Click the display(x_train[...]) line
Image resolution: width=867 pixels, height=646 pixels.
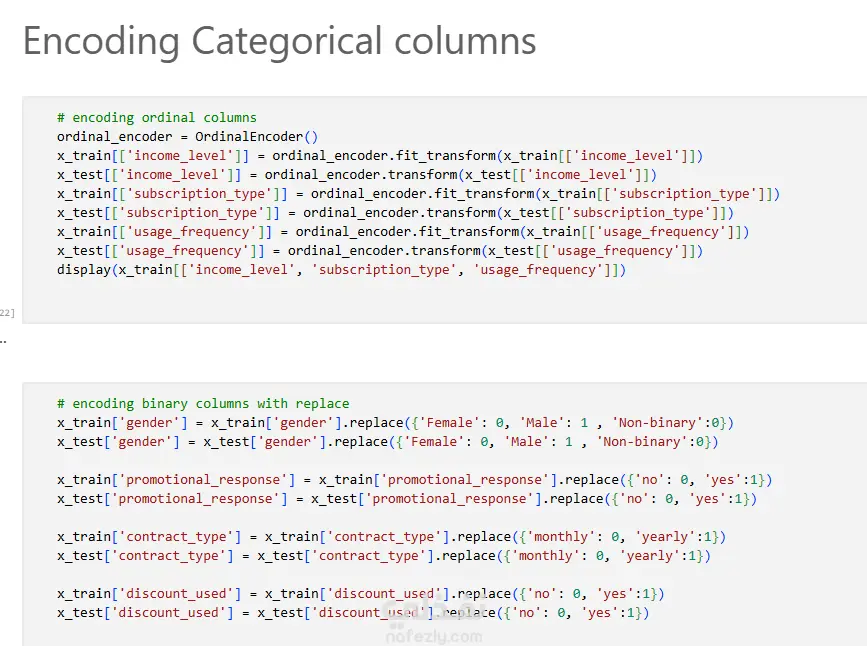(341, 270)
